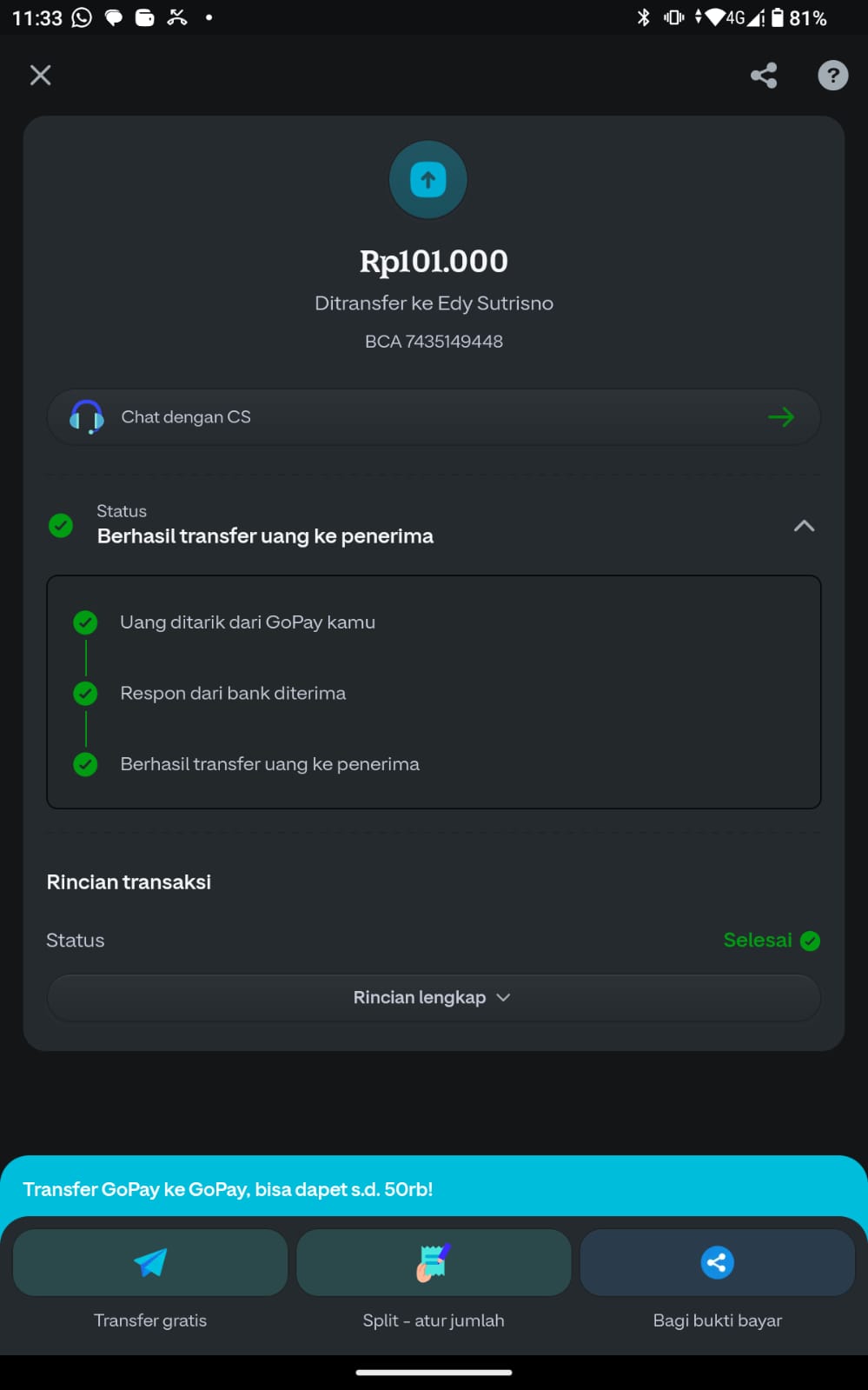Tap the headset icon for CS chat
The width and height of the screenshot is (868, 1390).
click(87, 416)
